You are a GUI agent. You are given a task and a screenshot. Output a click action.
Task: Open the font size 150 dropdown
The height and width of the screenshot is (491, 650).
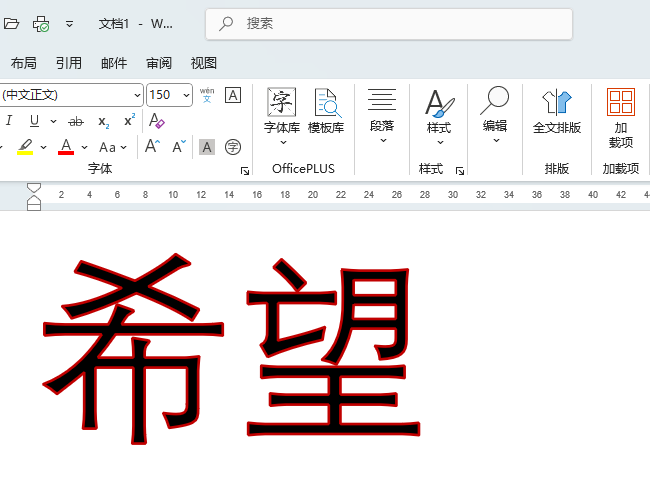187,95
